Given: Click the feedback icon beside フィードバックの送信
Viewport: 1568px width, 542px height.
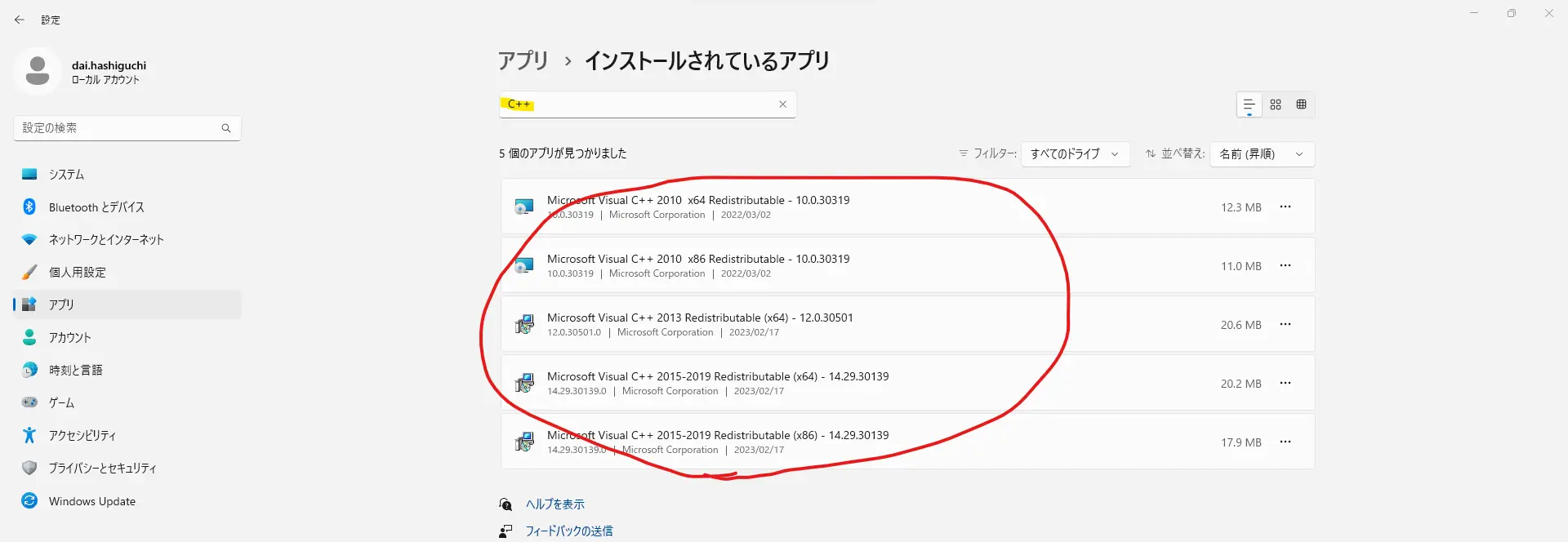Looking at the screenshot, I should (x=506, y=531).
